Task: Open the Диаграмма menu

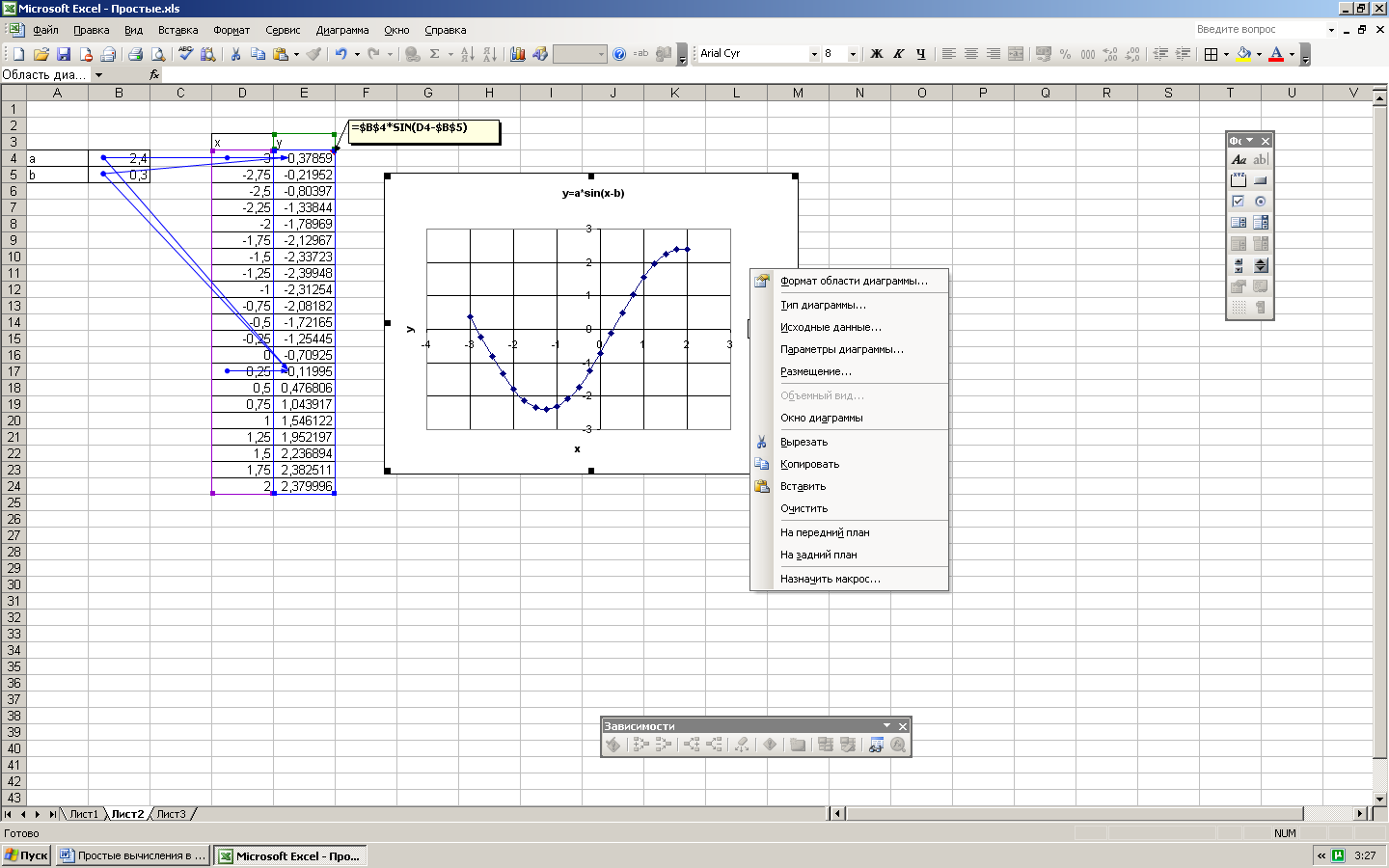Action: pyautogui.click(x=342, y=30)
